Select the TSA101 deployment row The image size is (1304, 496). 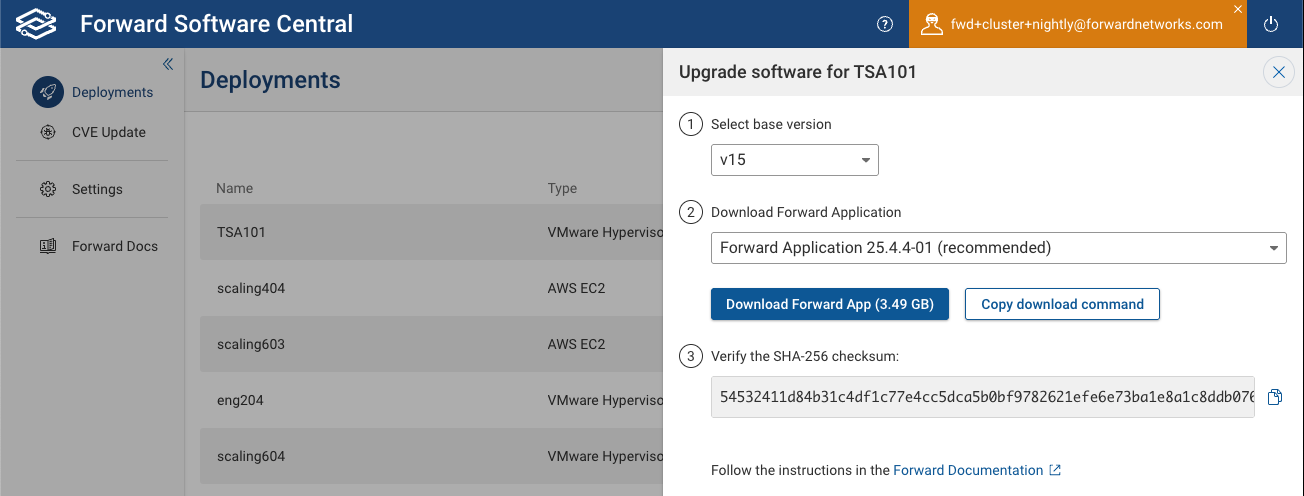(431, 232)
